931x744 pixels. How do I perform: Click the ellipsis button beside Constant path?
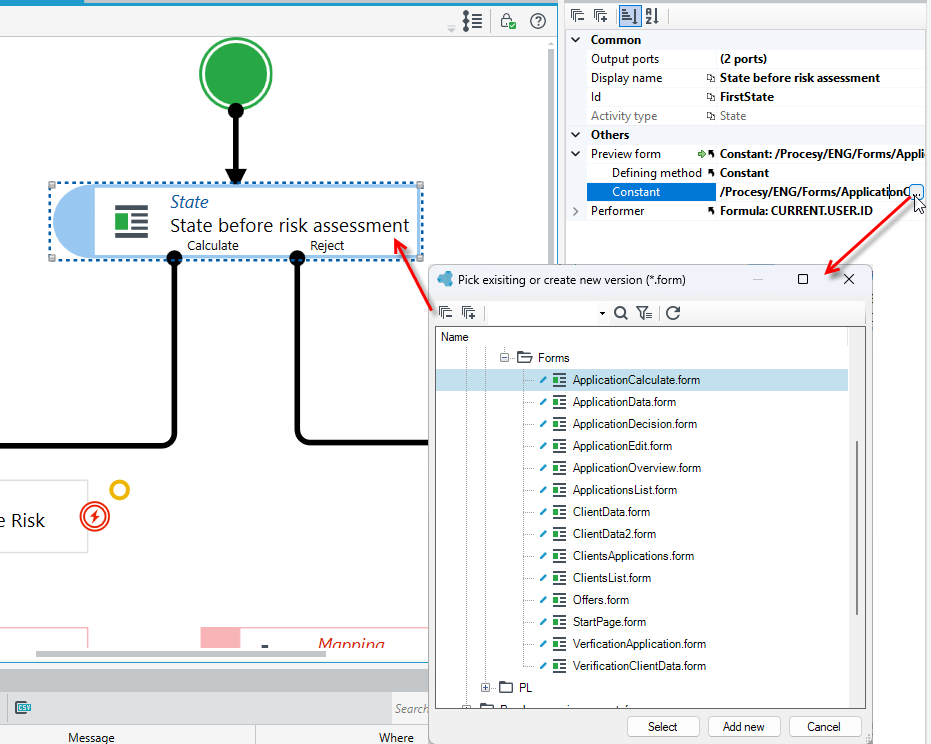pyautogui.click(x=917, y=192)
